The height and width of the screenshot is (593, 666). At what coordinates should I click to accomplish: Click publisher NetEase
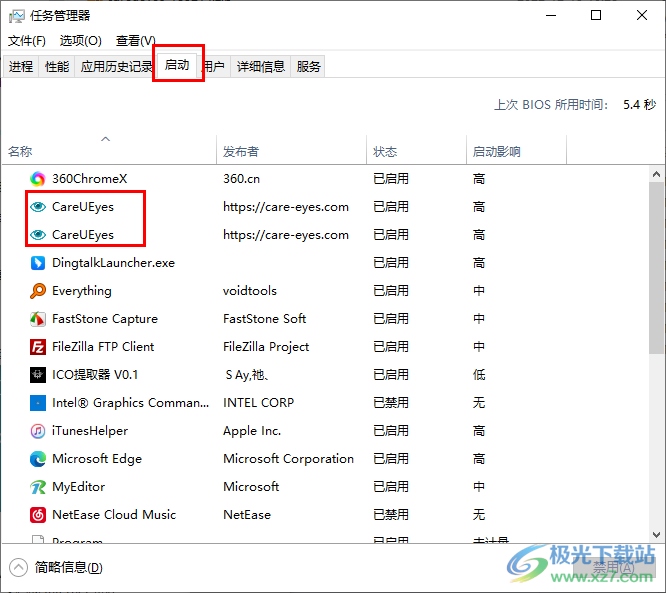[247, 515]
